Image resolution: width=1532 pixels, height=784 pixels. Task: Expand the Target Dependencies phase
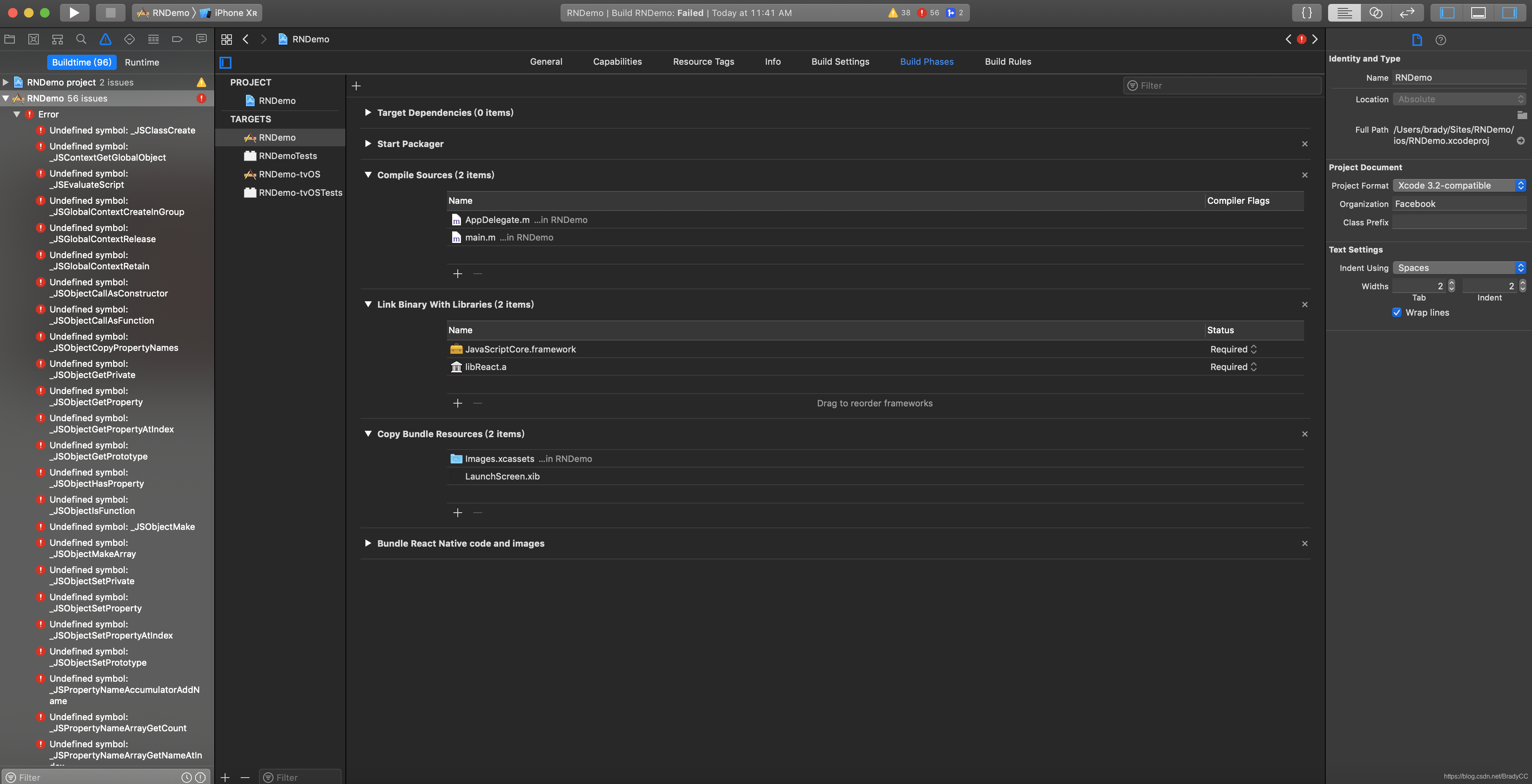pos(367,112)
